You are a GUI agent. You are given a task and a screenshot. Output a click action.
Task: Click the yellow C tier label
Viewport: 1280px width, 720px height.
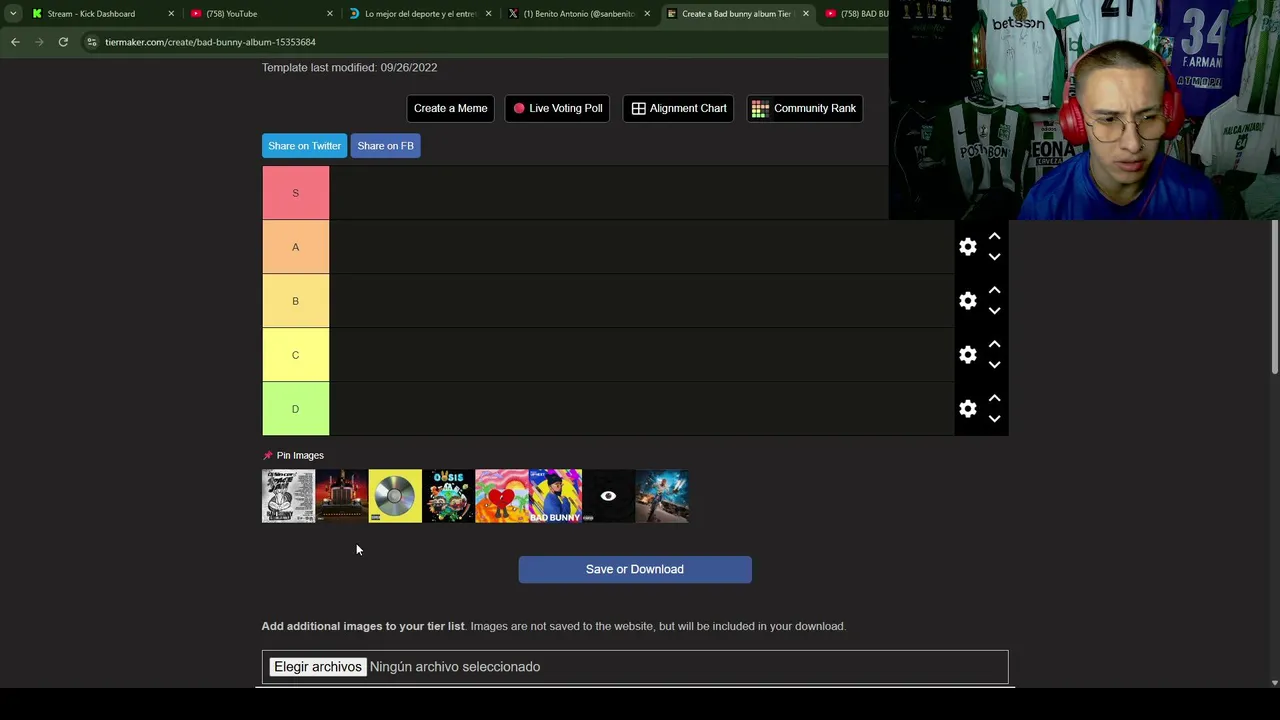tap(295, 355)
